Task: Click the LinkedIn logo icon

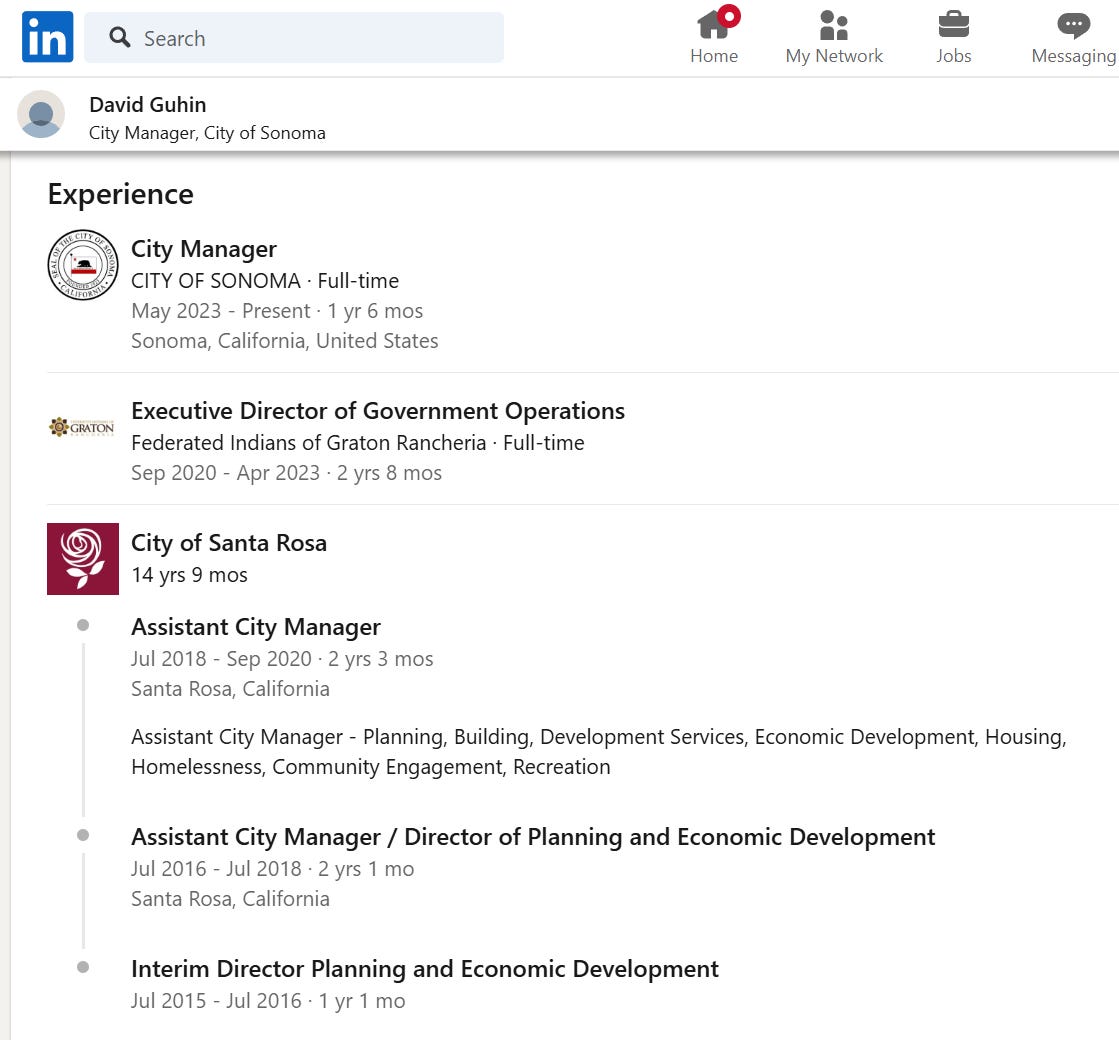Action: click(x=47, y=37)
